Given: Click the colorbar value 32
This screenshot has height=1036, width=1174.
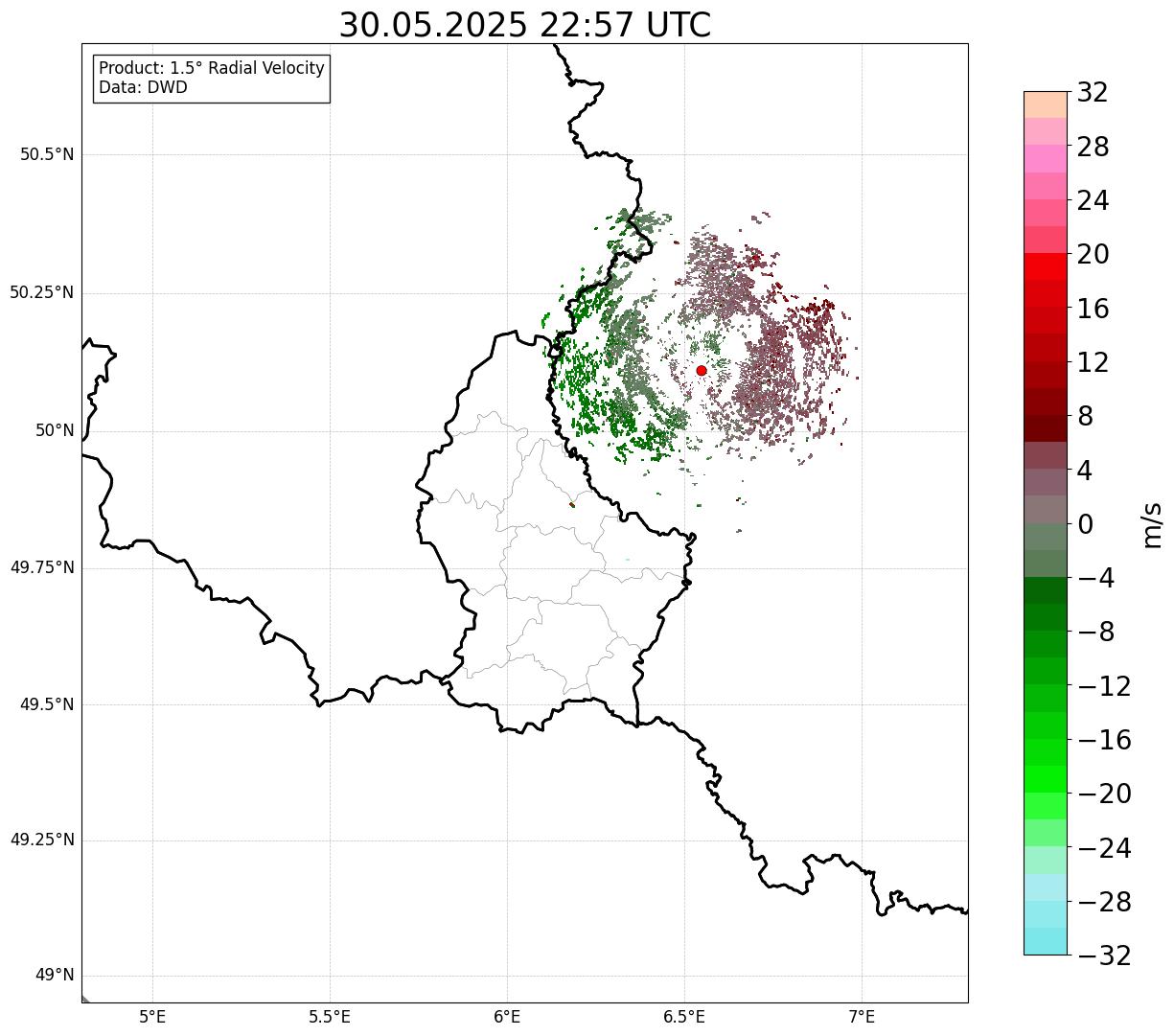Looking at the screenshot, I should pyautogui.click(x=1093, y=93).
